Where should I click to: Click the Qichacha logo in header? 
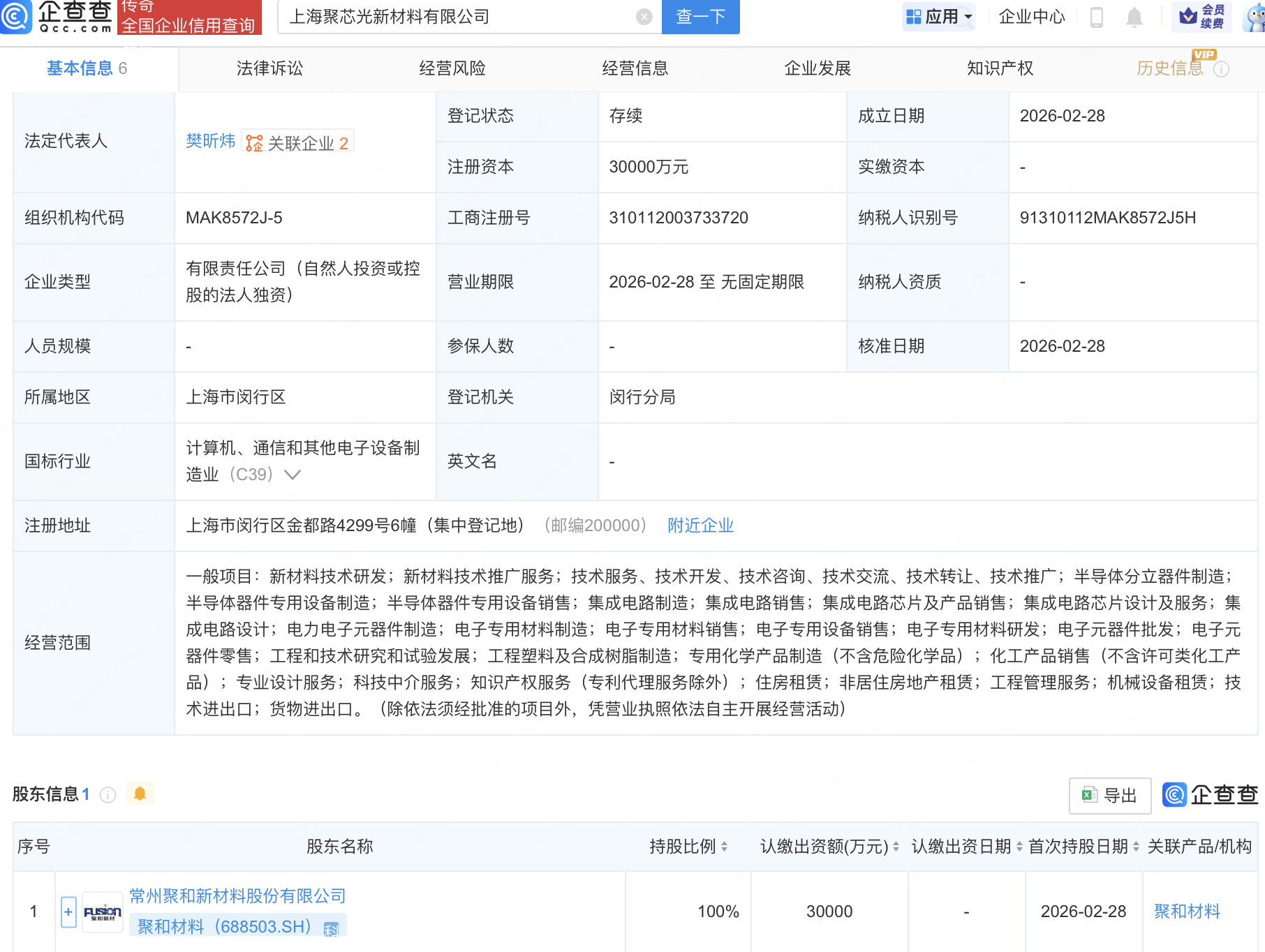57,17
